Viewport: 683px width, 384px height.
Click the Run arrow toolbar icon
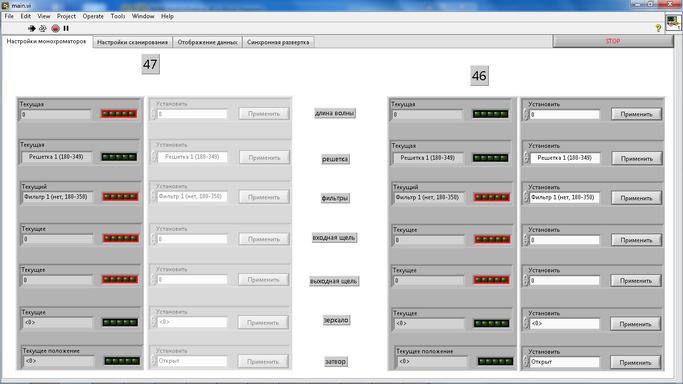pyautogui.click(x=31, y=28)
